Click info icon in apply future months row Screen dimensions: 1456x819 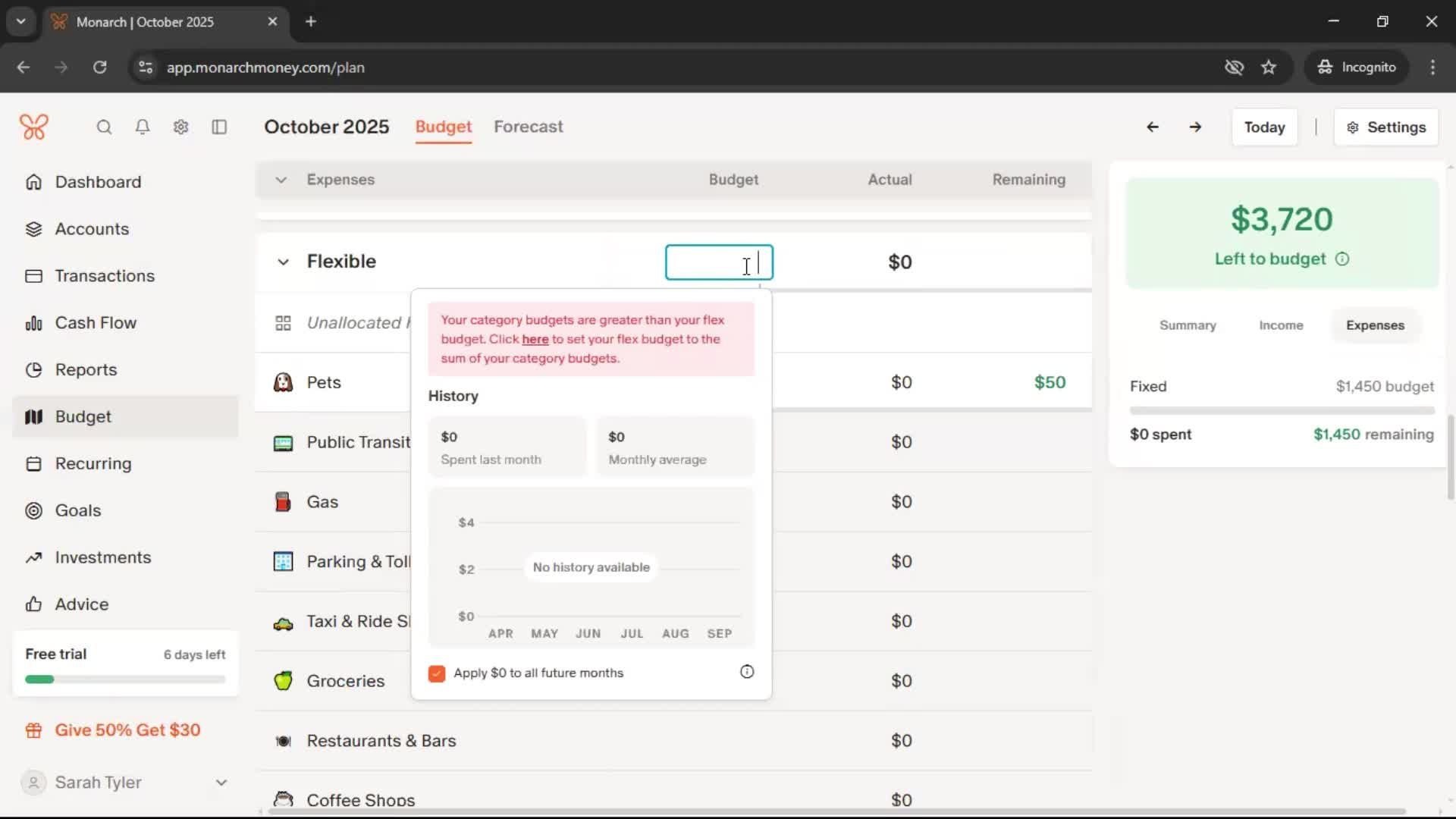747,672
